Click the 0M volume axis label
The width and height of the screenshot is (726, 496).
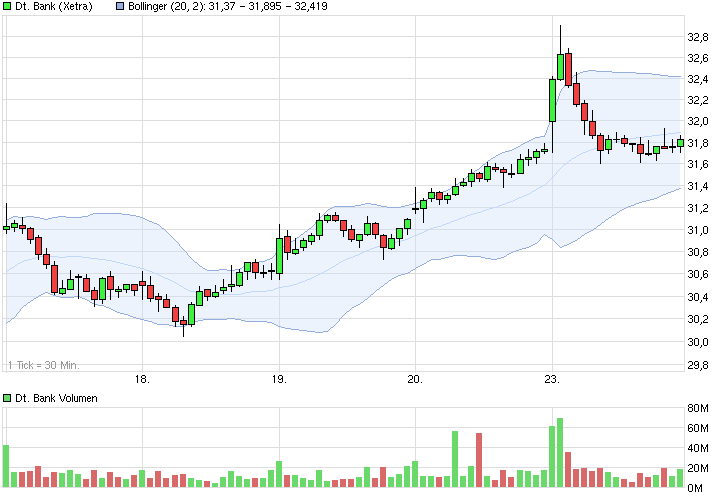695,488
